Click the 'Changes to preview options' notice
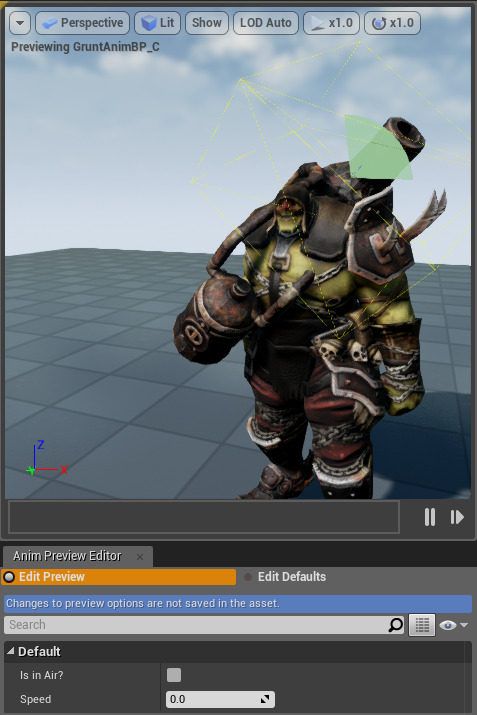Viewport: 477px width, 715px height. click(x=238, y=603)
